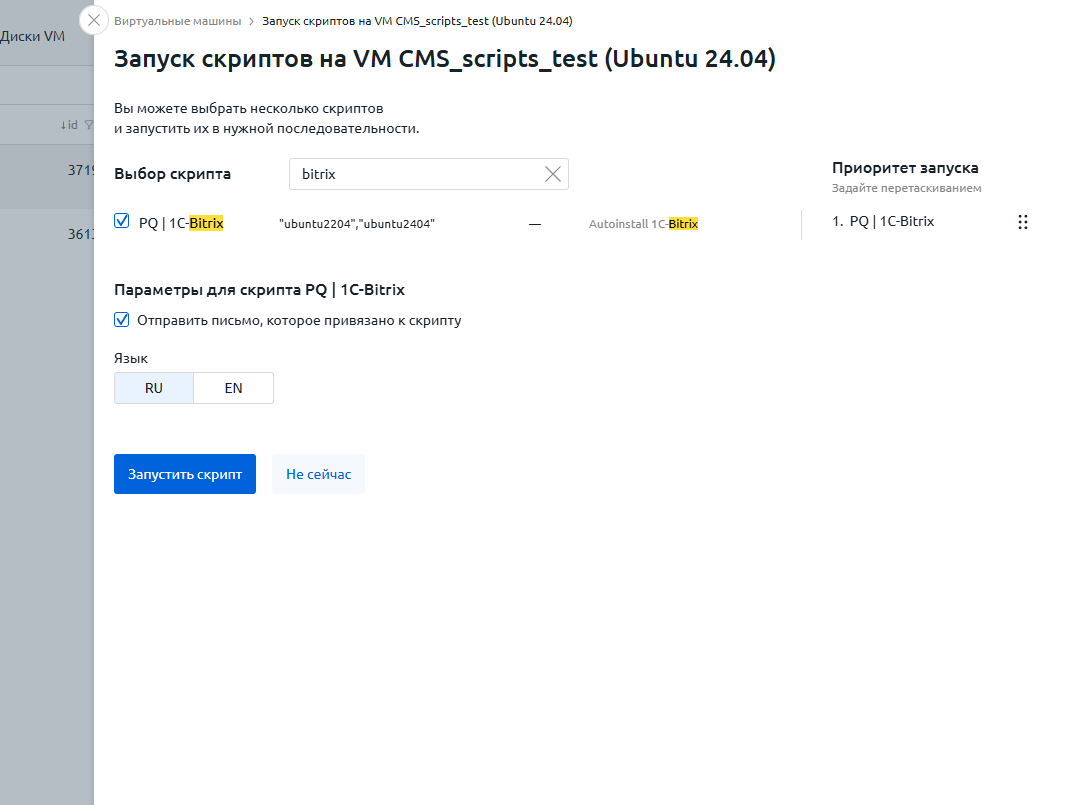Open the Диски VM tab behind the panel
The image size is (1089, 805).
point(33,36)
